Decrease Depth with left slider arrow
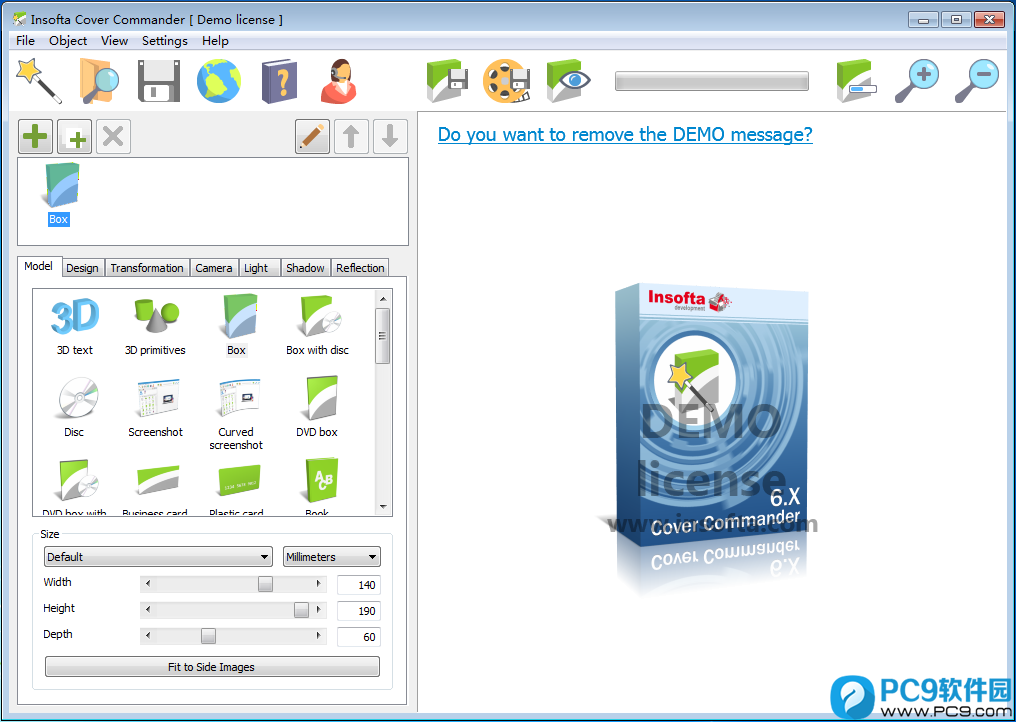The image size is (1016, 722). (x=148, y=636)
